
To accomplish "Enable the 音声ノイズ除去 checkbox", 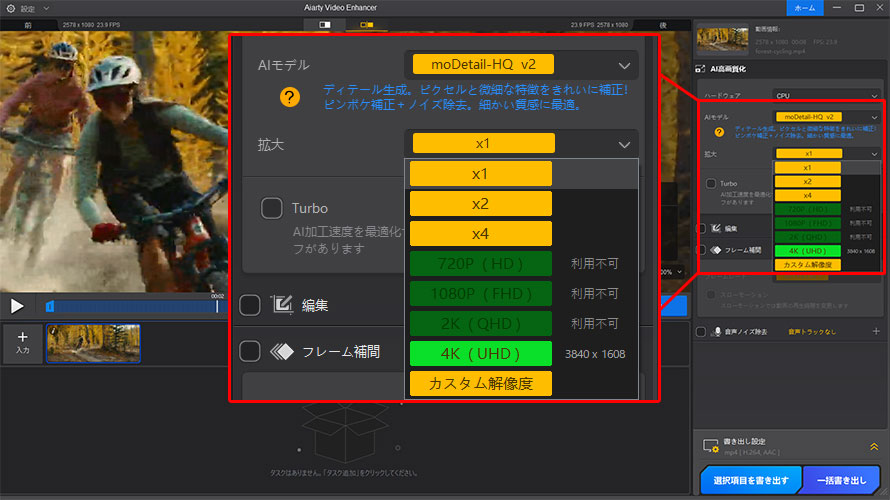I will [701, 331].
